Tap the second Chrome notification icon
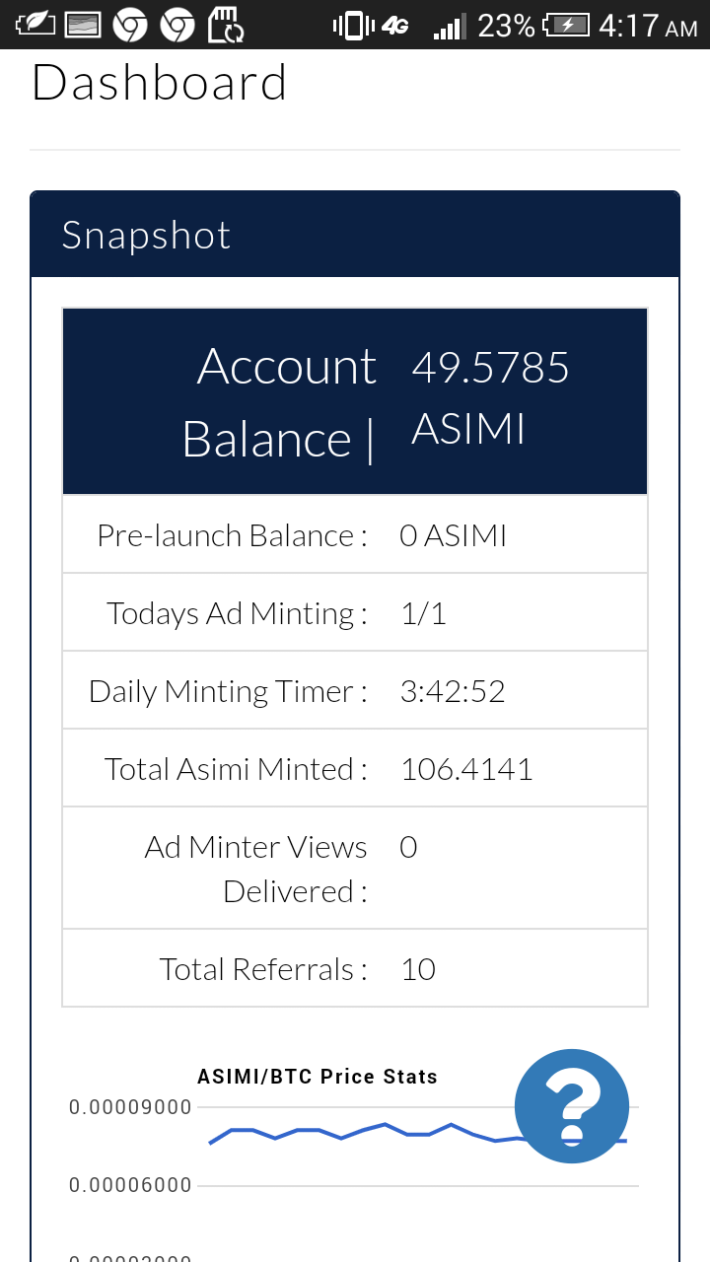The image size is (710, 1262). point(178,25)
